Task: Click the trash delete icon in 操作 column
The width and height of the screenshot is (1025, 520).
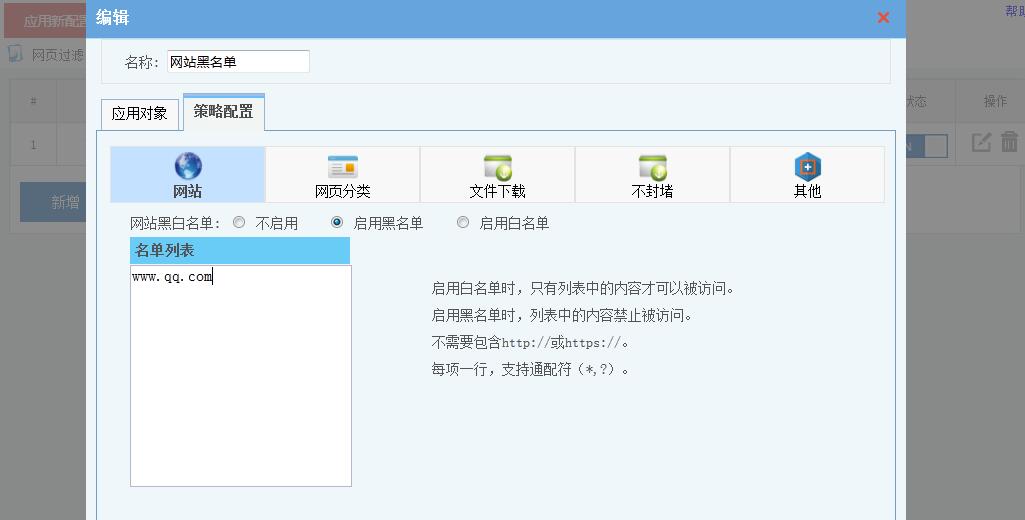Action: (1009, 143)
